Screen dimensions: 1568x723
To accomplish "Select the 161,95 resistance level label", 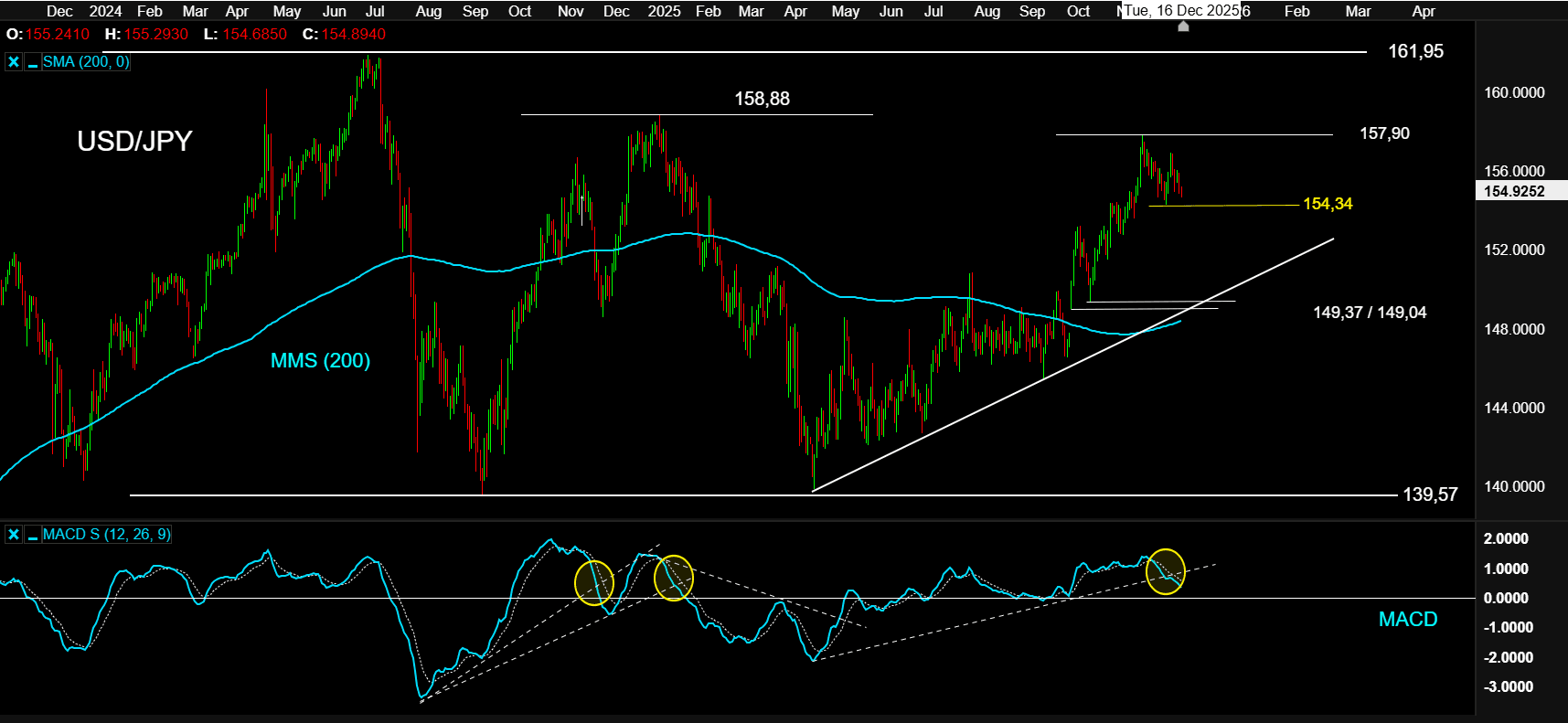I will tap(1415, 52).
